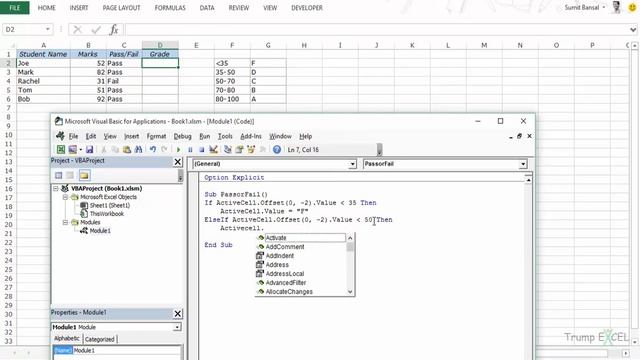The width and height of the screenshot is (640, 360).
Task: Click the Reset stop icon
Action: (x=202, y=150)
